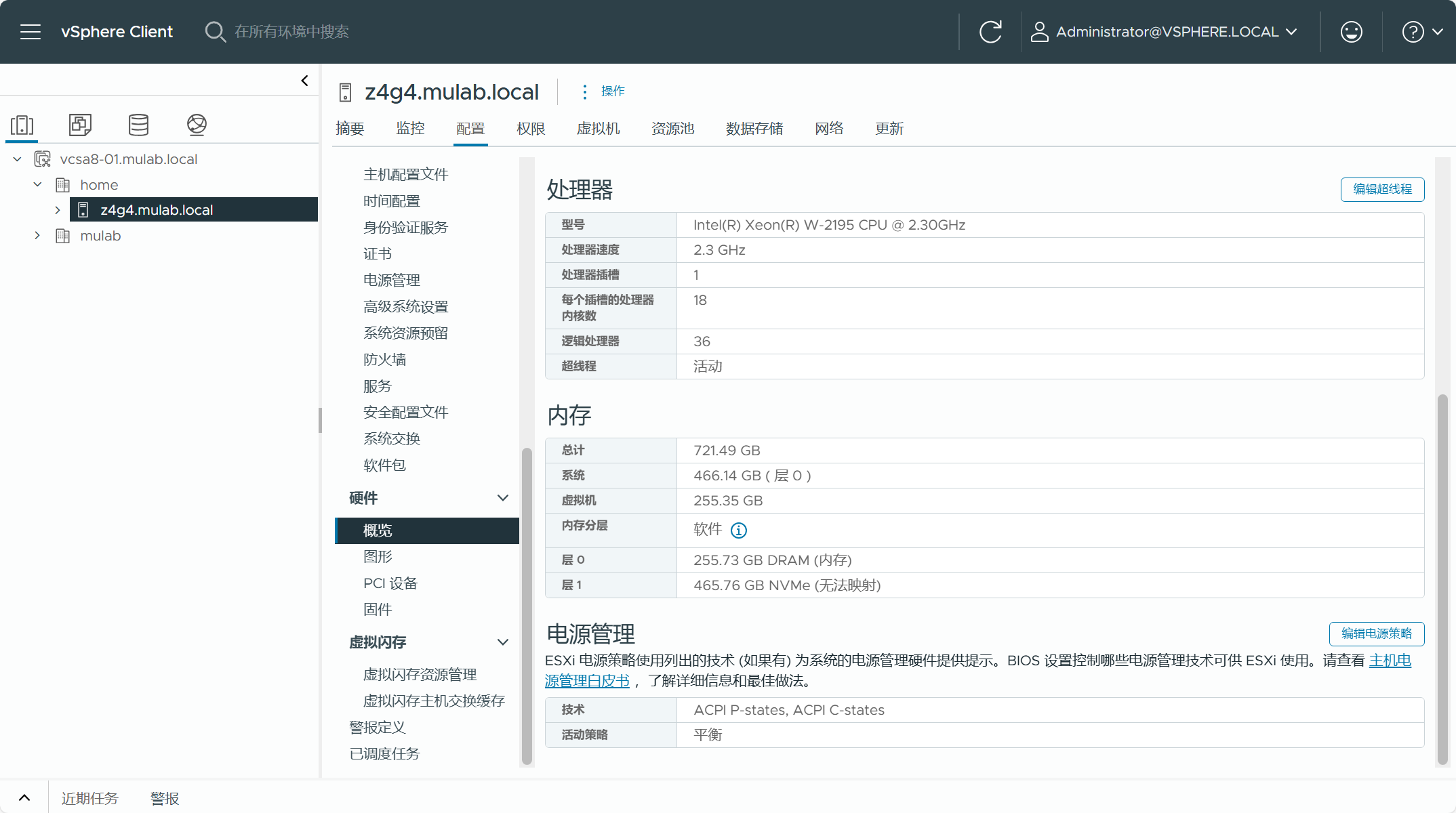Switch to the 虚拟机 tab

click(x=598, y=129)
